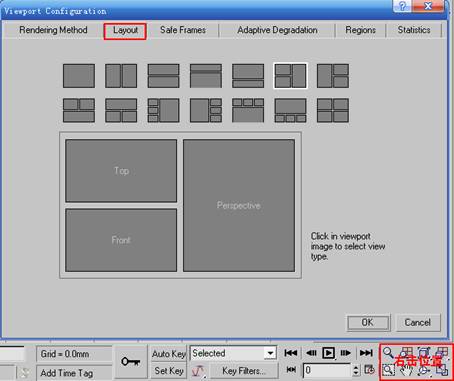Select the Pan hand tool
Screen dimensions: 454x381
(x=406, y=370)
